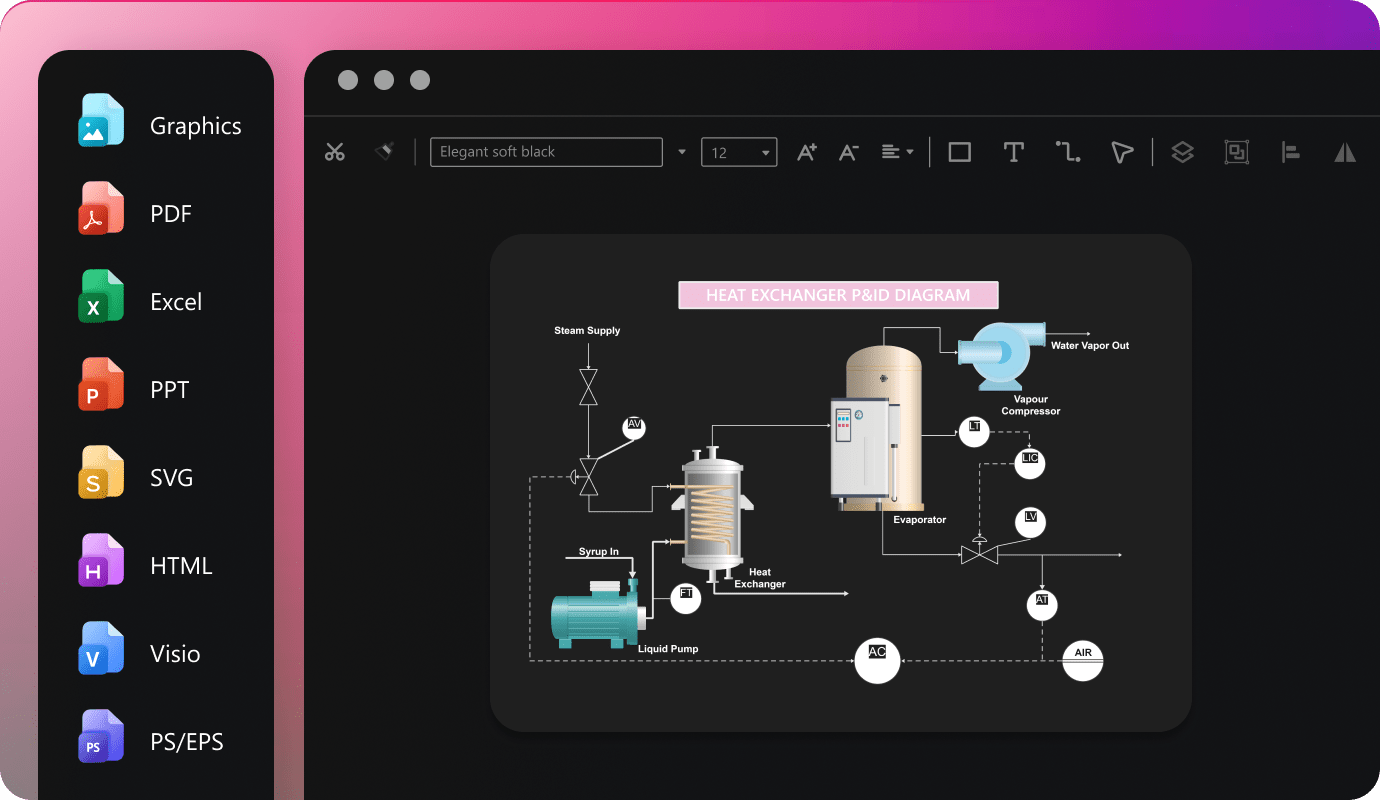Viewport: 1380px width, 800px height.
Task: Click the Graphics label in sidebar
Action: [196, 126]
